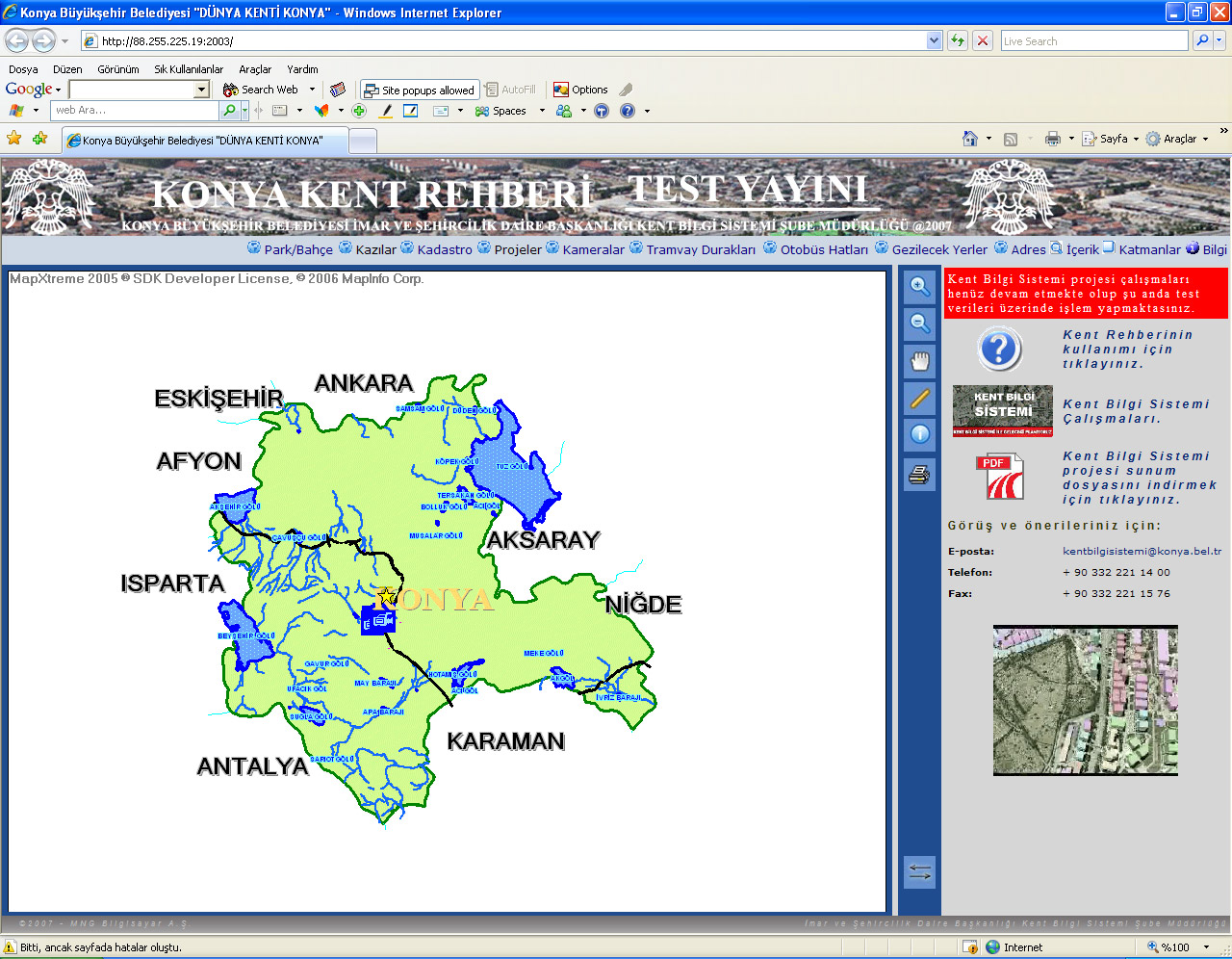Choose the pencil measure tool
This screenshot has width=1232, height=959.
(x=920, y=398)
